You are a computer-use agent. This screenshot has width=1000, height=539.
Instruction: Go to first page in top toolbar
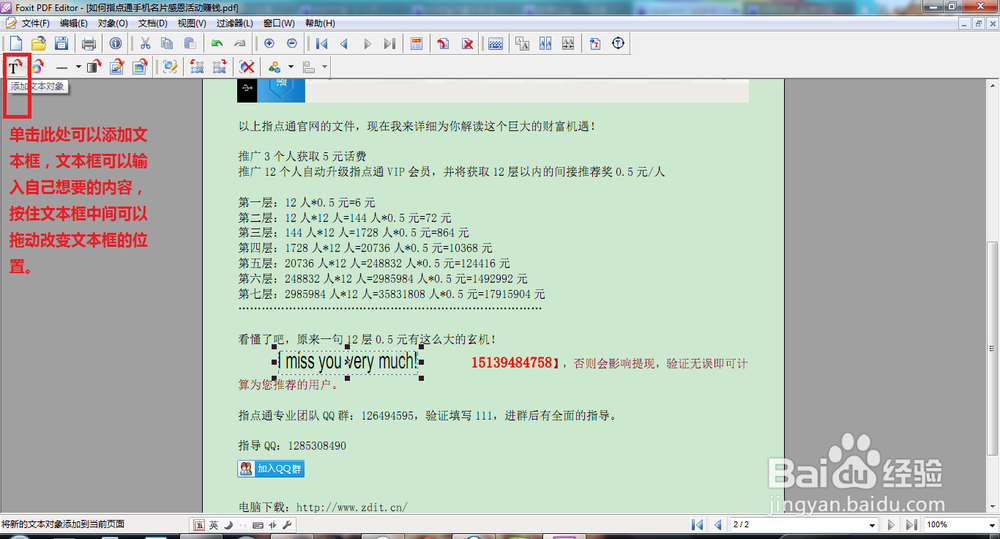point(321,43)
